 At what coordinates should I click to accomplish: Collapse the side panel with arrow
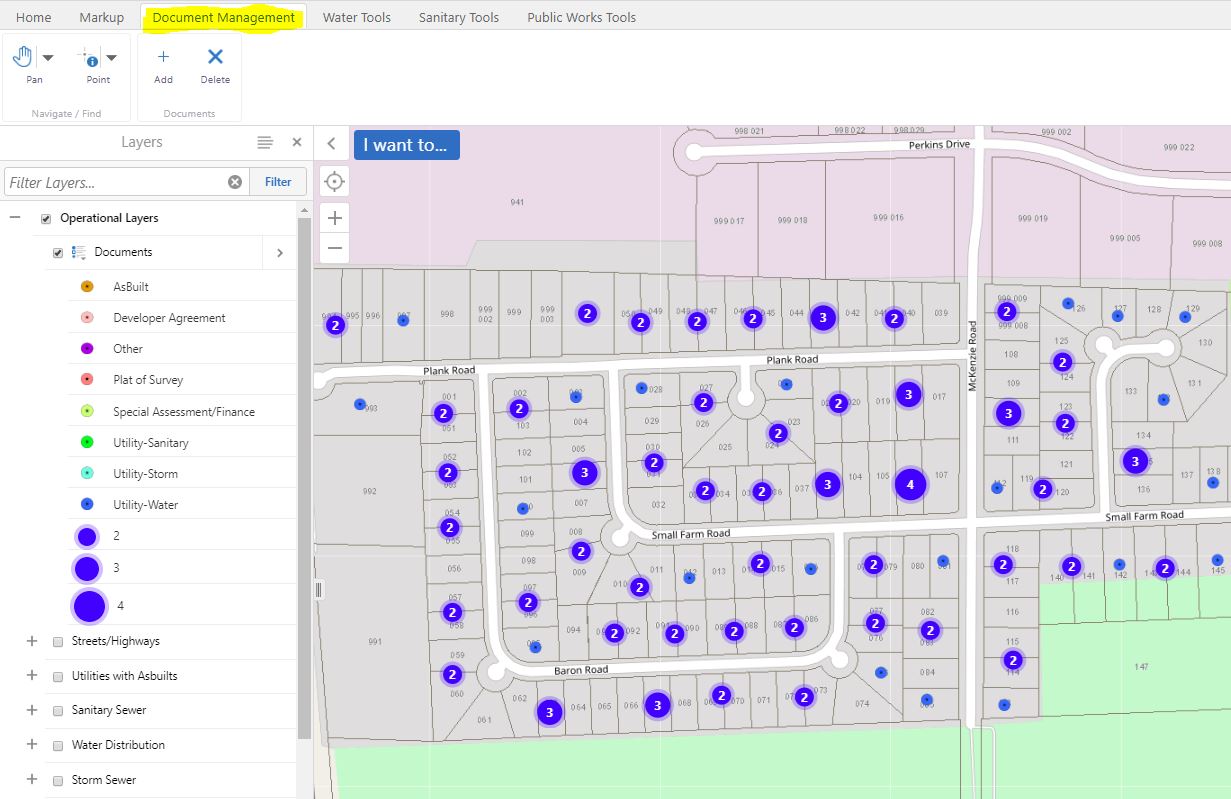click(x=331, y=144)
